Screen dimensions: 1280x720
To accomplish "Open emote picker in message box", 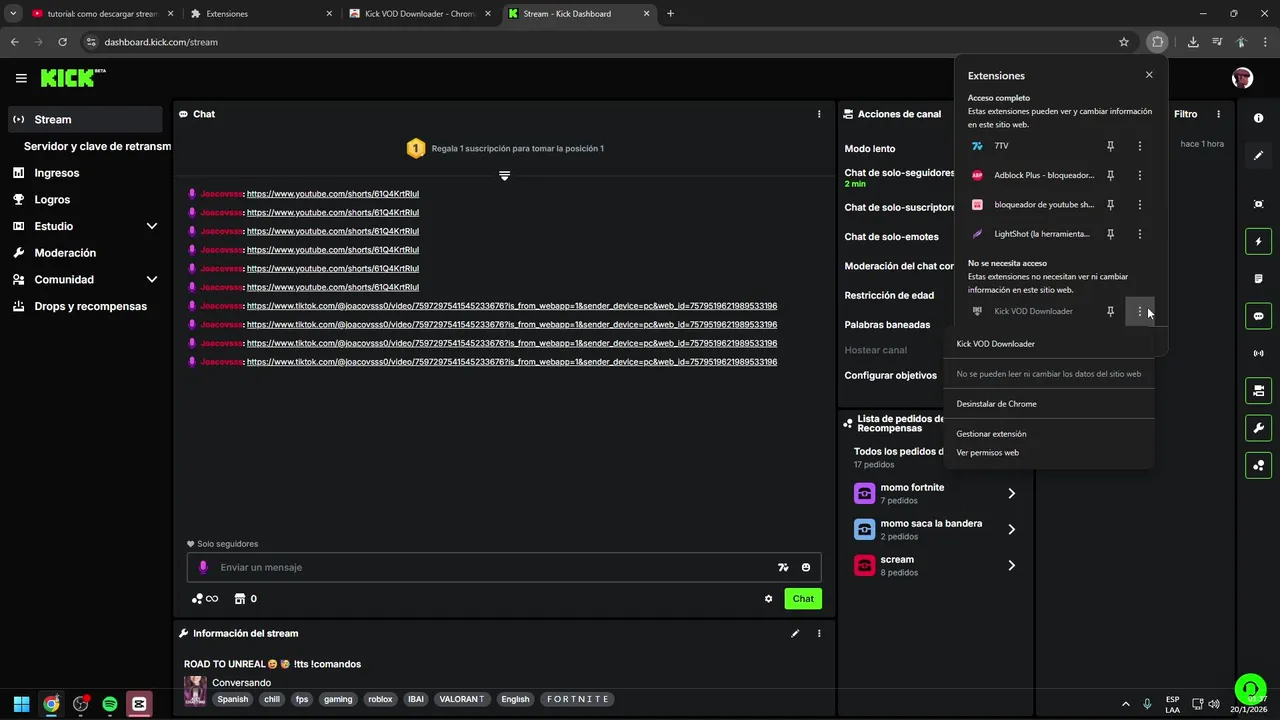I will 806,567.
